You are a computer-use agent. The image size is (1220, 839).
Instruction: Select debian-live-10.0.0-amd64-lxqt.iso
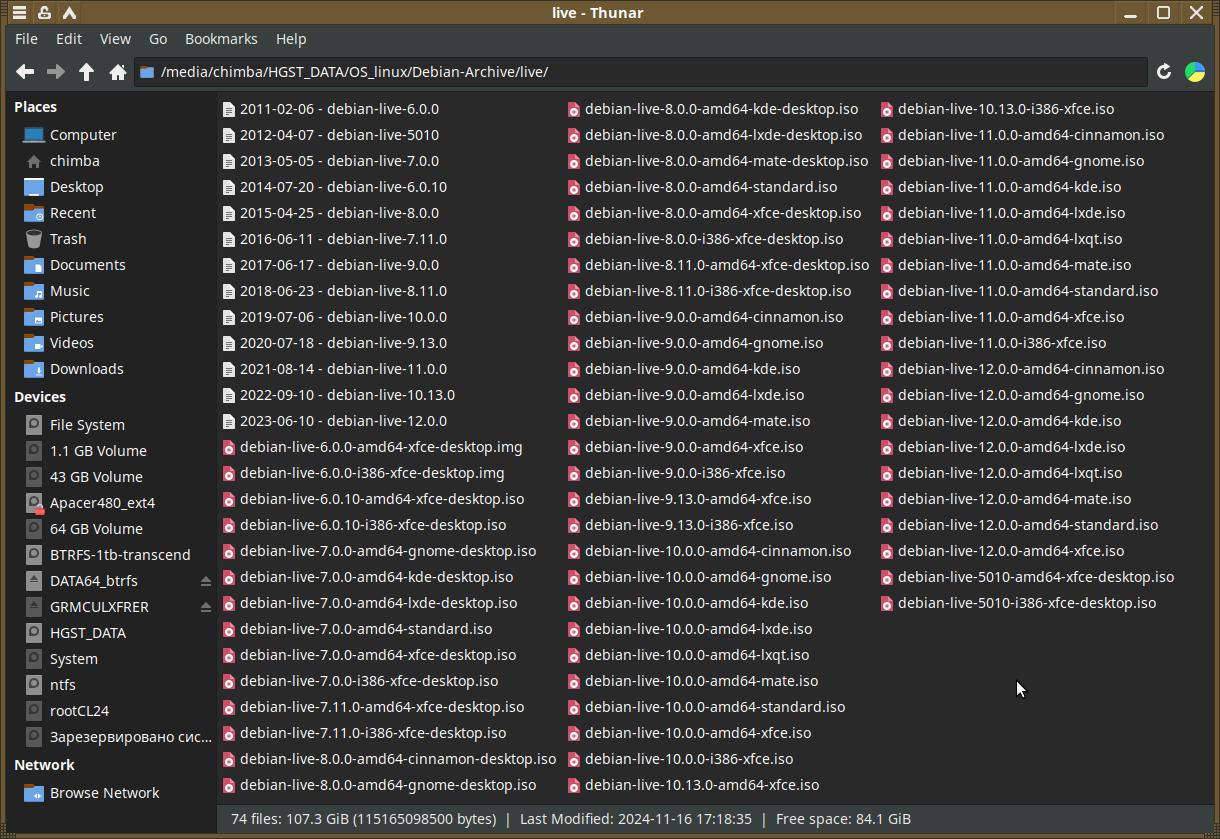pos(688,655)
